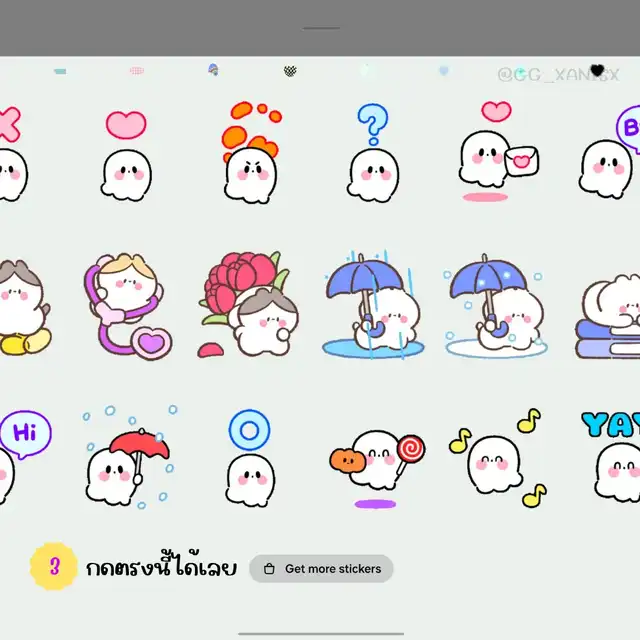The height and width of the screenshot is (640, 640).
Task: Pick the ghost with Hi speech bubble
Action: [x=22, y=458]
